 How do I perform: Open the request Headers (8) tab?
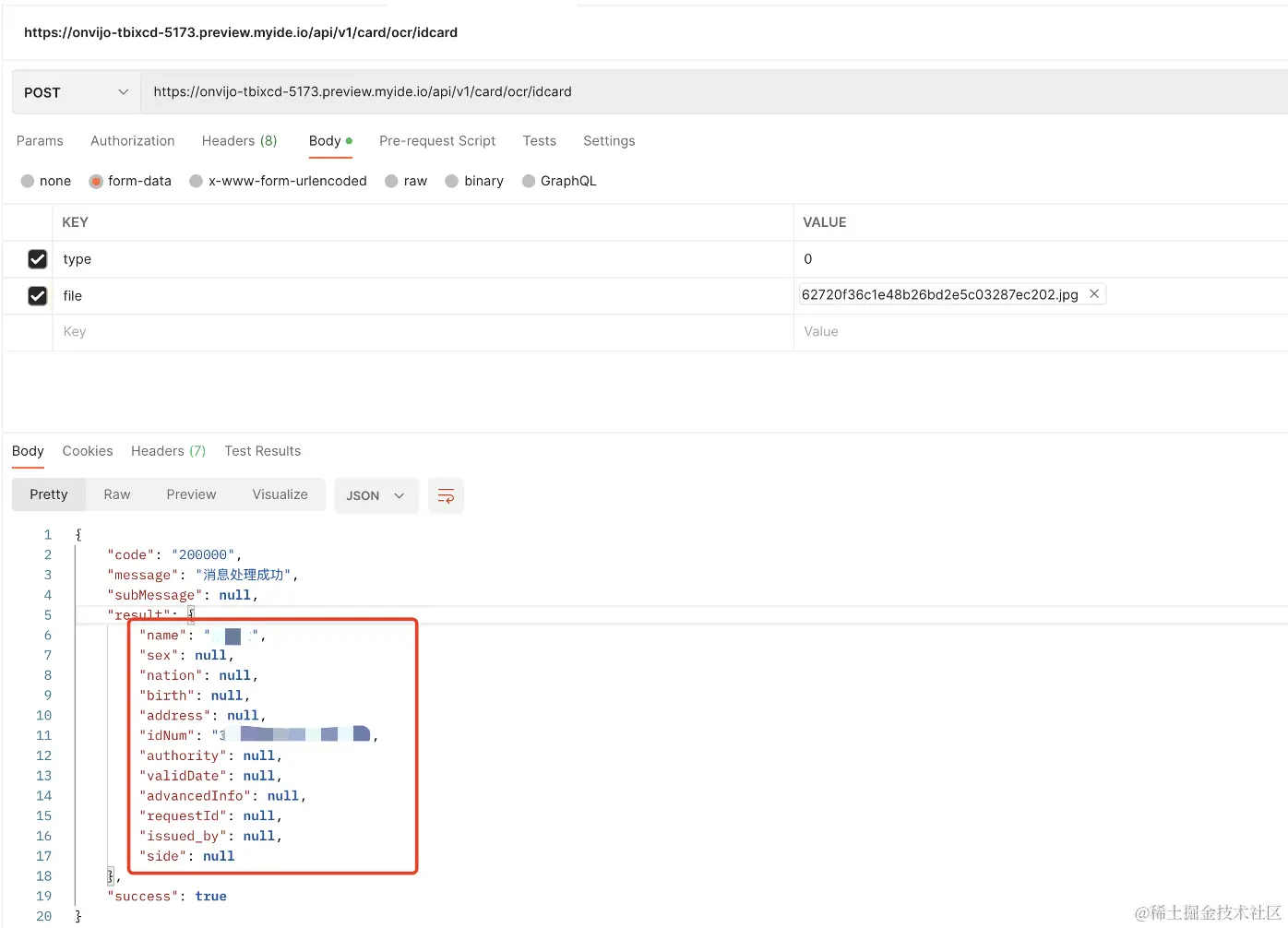(240, 141)
